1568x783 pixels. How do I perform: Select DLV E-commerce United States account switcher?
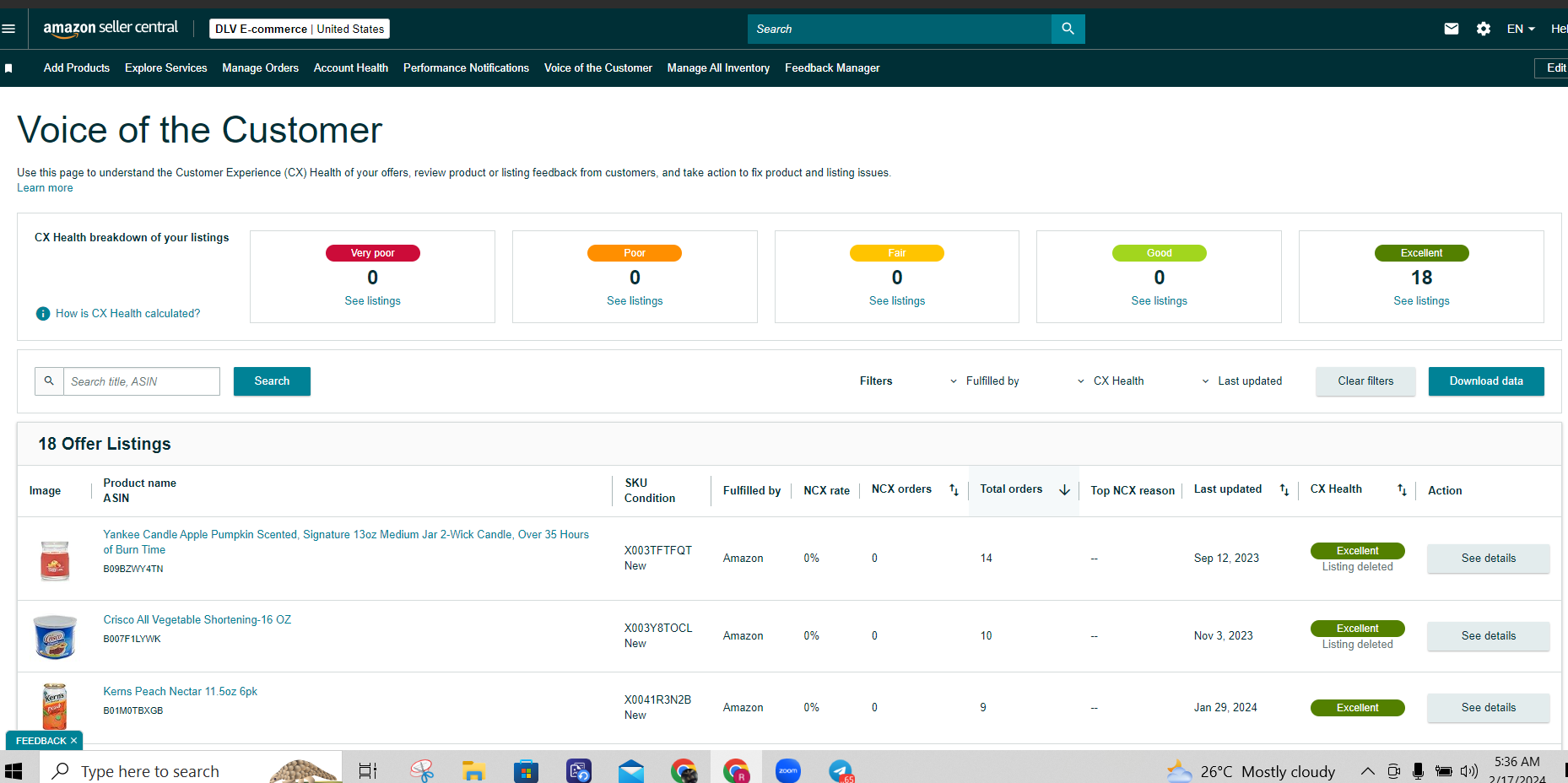coord(300,29)
